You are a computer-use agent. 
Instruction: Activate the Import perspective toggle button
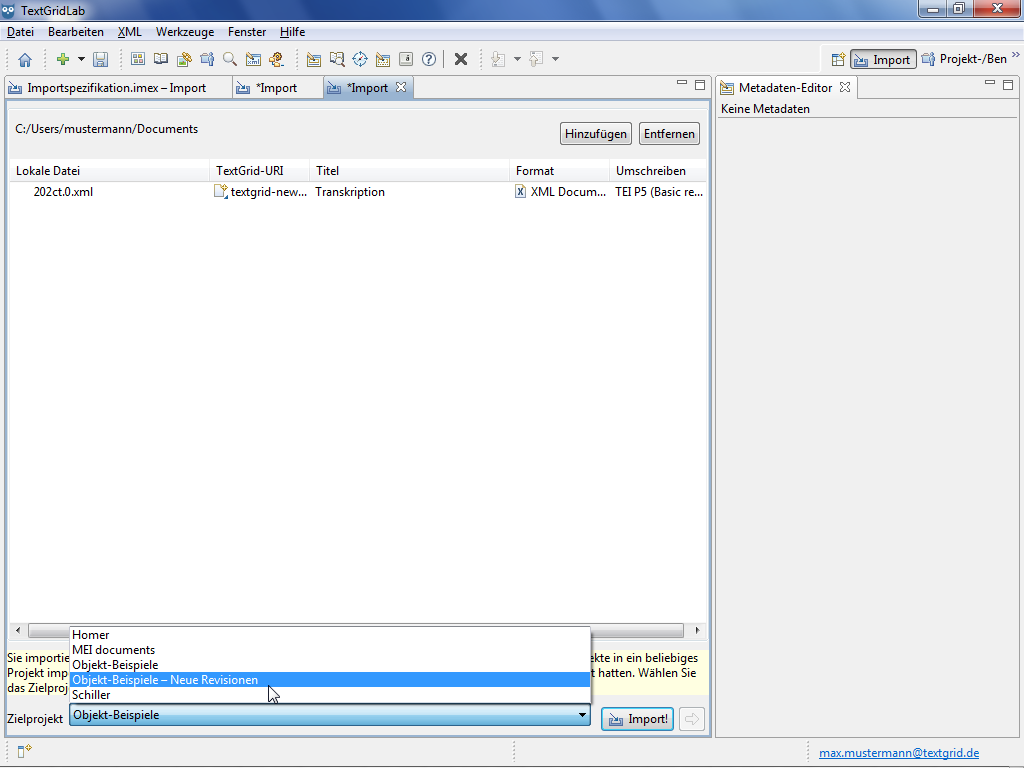[x=883, y=59]
